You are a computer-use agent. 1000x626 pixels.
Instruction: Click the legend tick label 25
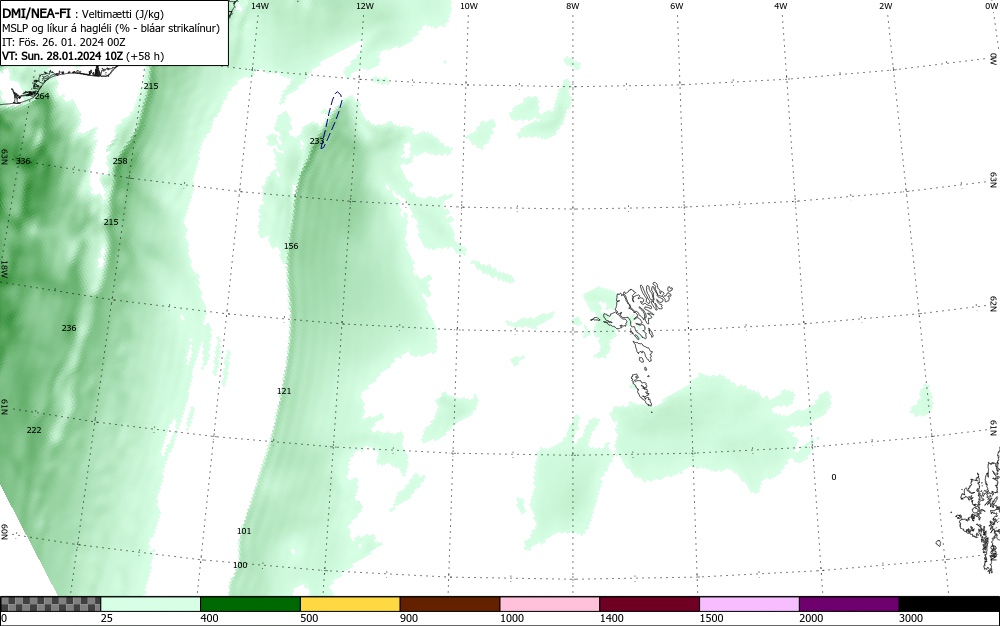click(107, 618)
